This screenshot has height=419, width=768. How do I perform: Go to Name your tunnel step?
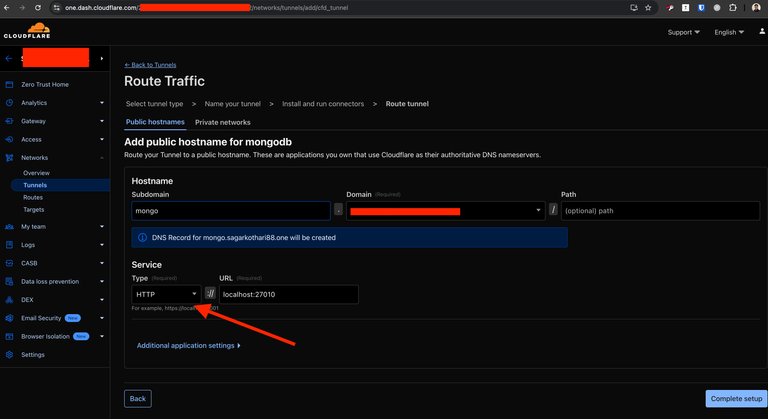tap(233, 104)
